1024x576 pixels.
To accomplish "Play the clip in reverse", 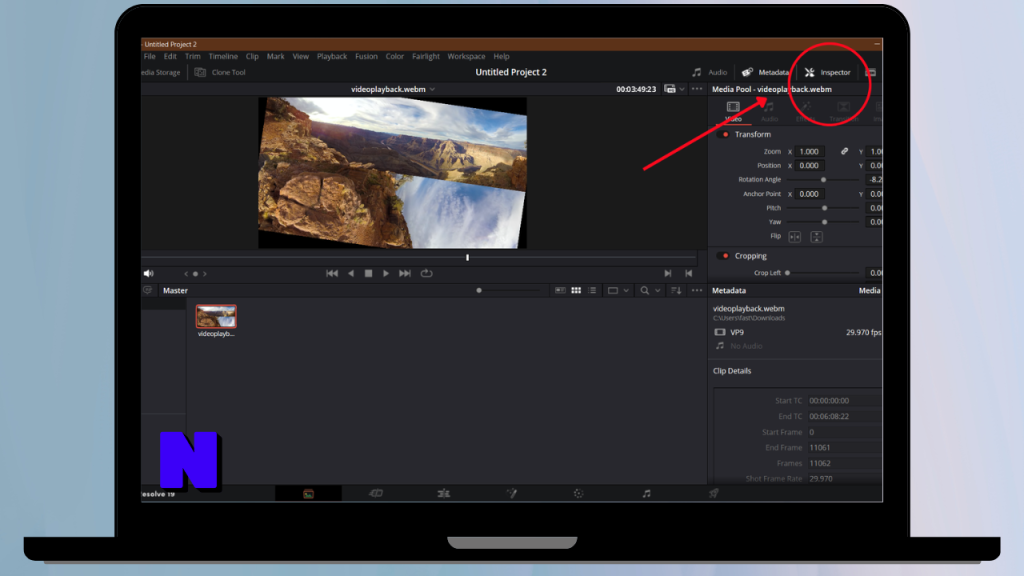I will point(351,274).
